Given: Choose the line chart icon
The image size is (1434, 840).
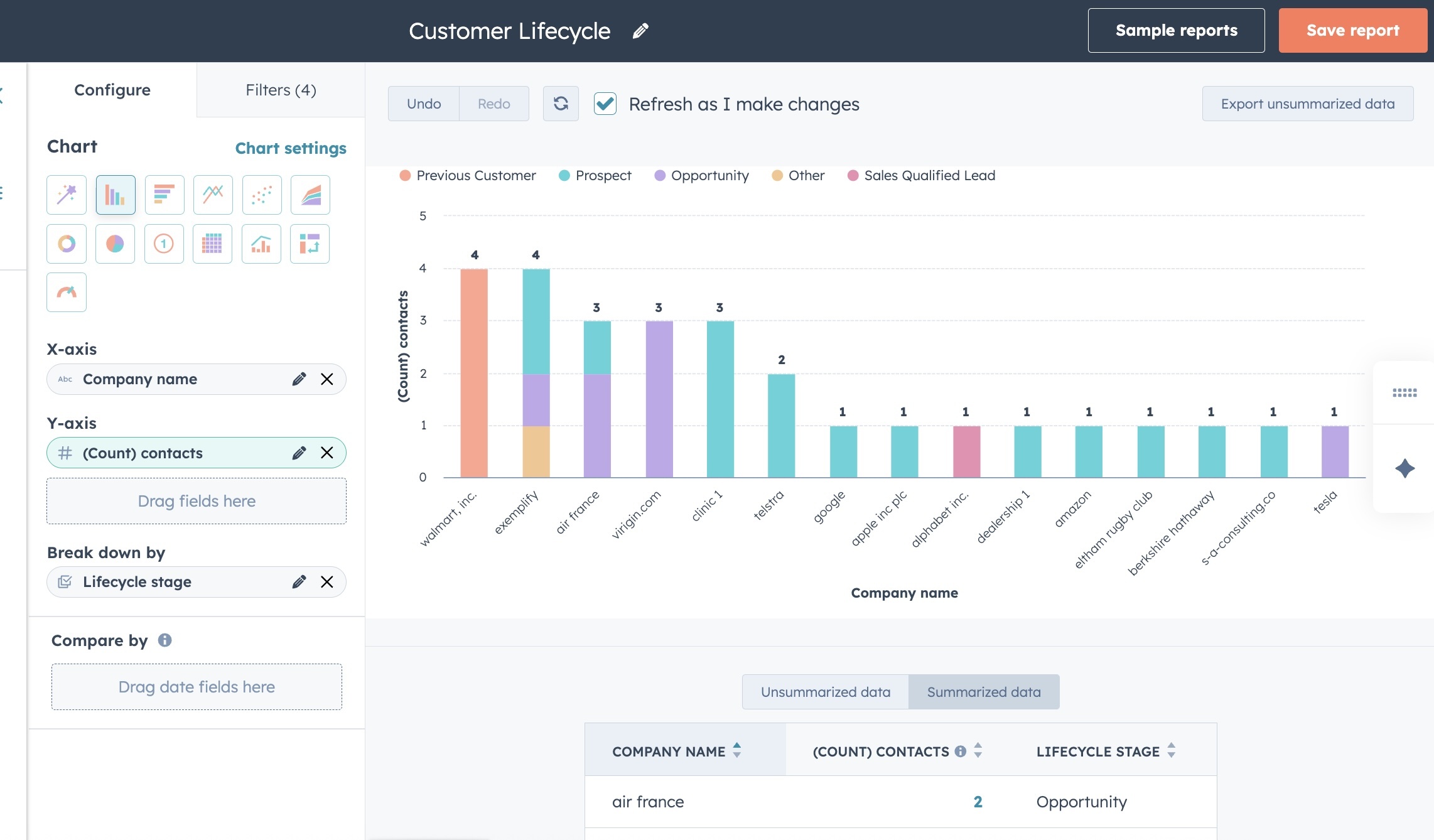Looking at the screenshot, I should [x=213, y=195].
